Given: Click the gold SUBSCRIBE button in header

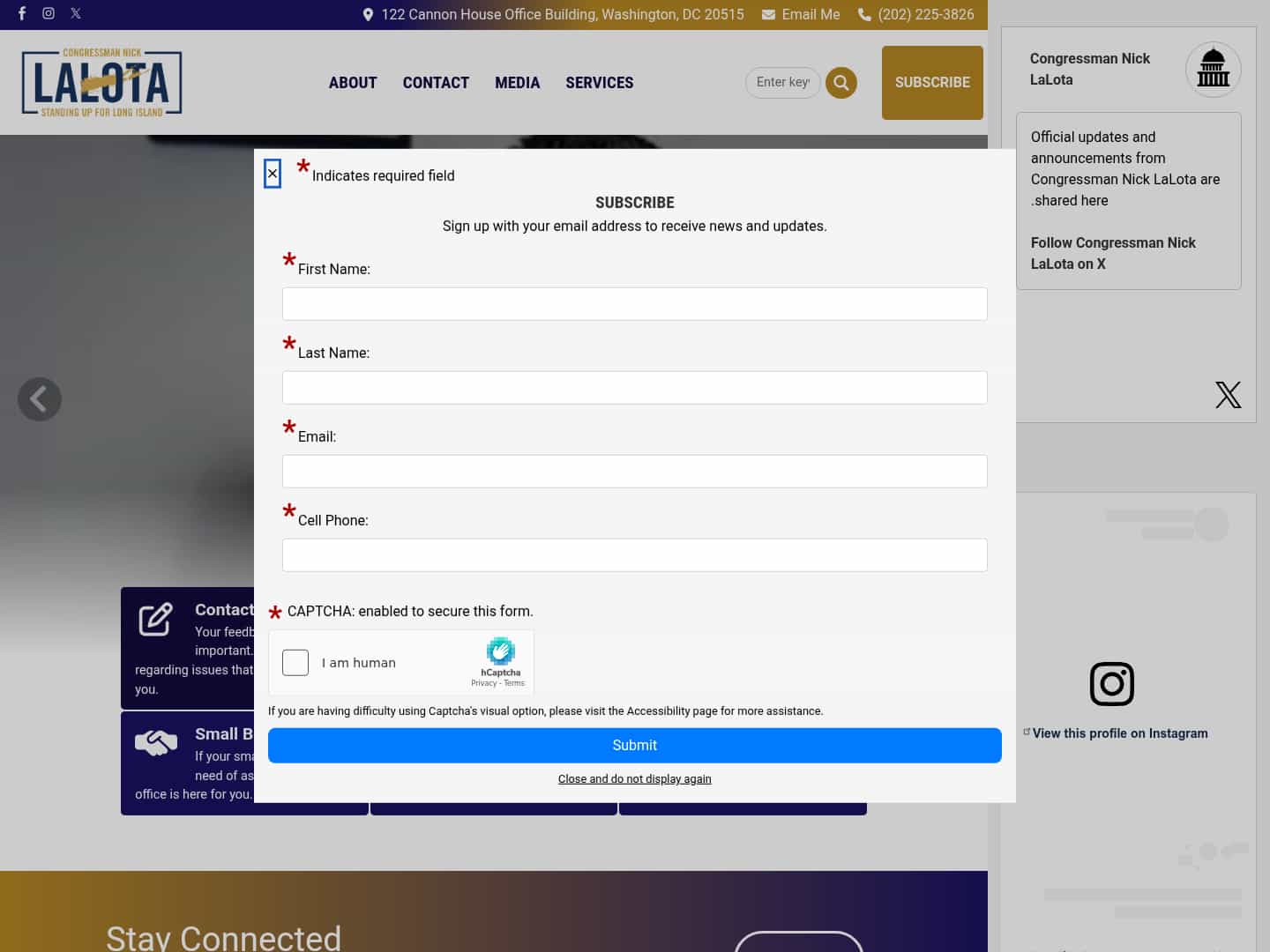Looking at the screenshot, I should 932,83.
